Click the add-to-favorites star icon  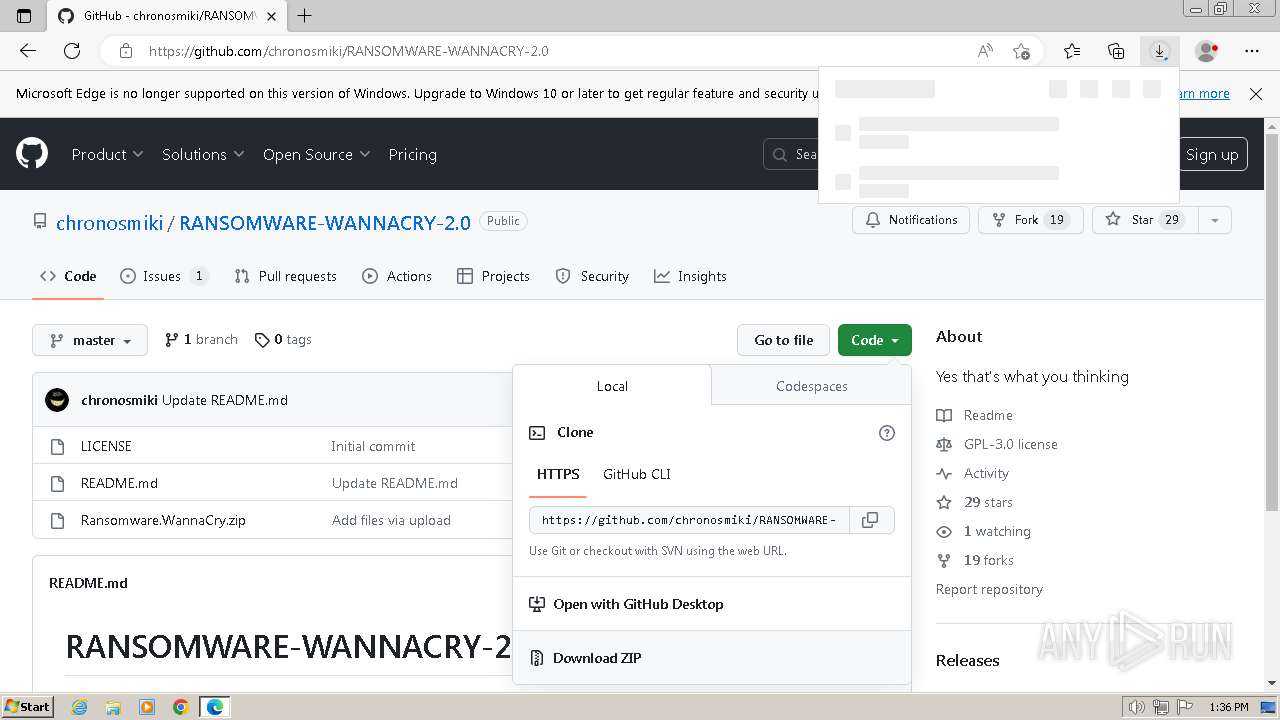click(1021, 51)
